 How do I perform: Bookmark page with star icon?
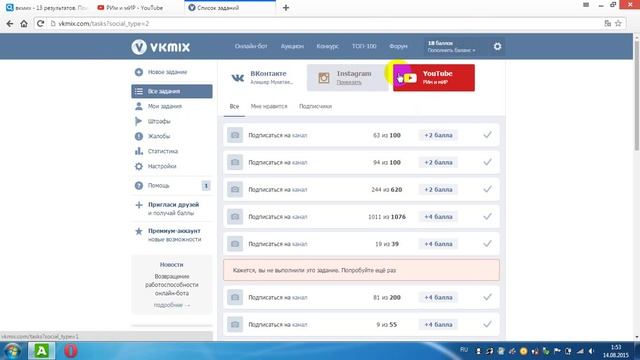[x=618, y=24]
